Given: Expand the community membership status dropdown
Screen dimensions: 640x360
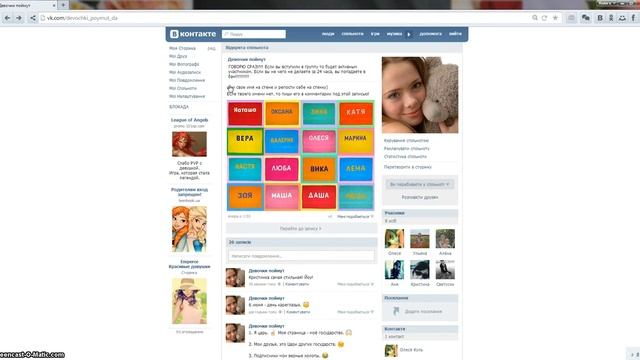Looking at the screenshot, I should tap(420, 184).
